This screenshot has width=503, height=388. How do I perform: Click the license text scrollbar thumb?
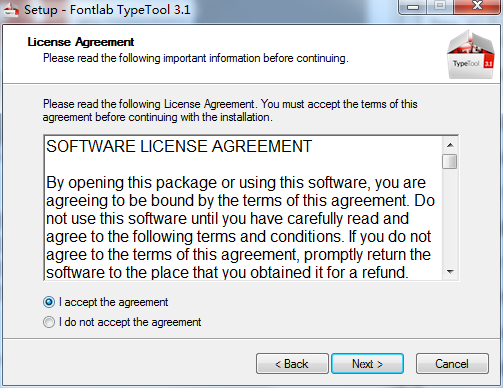pyautogui.click(x=450, y=162)
